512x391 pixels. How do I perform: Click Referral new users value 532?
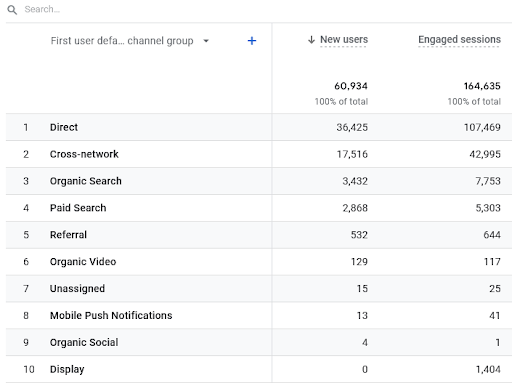coord(359,235)
